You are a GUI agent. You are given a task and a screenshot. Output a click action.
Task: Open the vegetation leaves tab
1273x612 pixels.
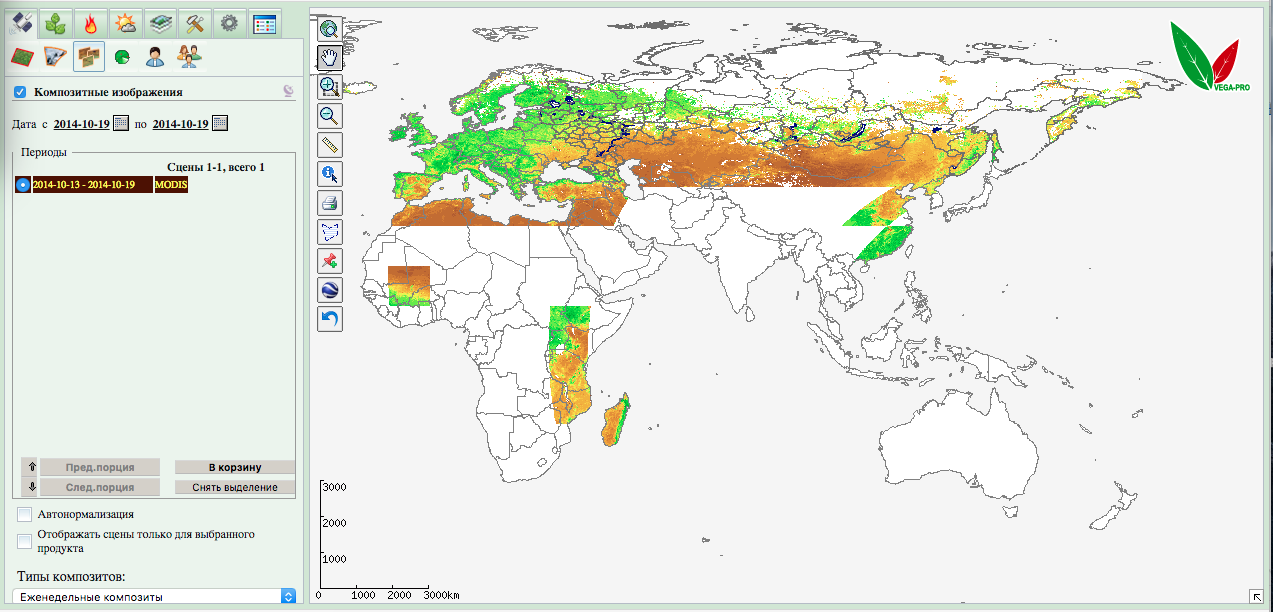click(x=57, y=22)
